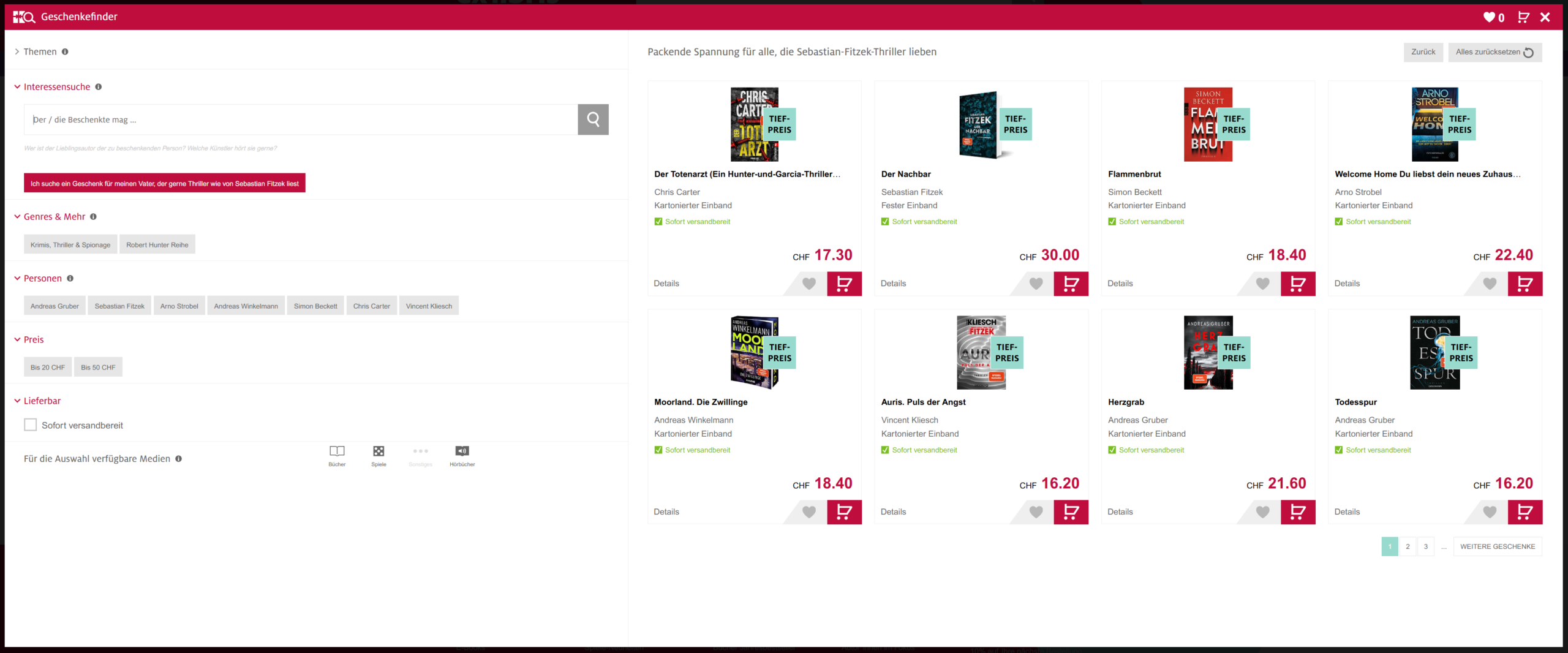Toggle the Bis 50 CHF price filter

tap(98, 367)
